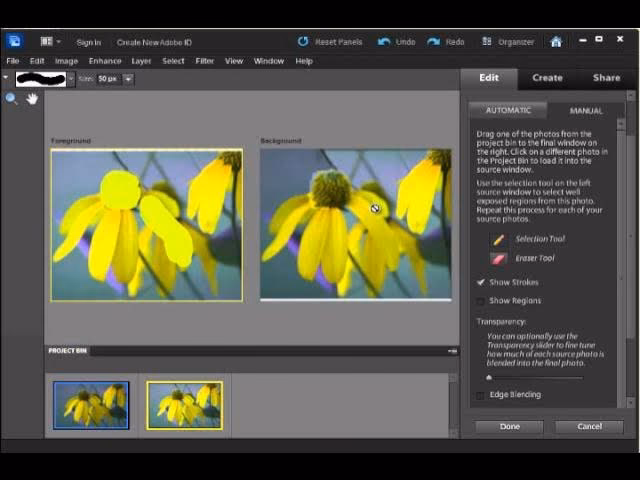This screenshot has width=640, height=480.
Task: Click the instructions panel vertical scrollbar
Action: (621, 261)
